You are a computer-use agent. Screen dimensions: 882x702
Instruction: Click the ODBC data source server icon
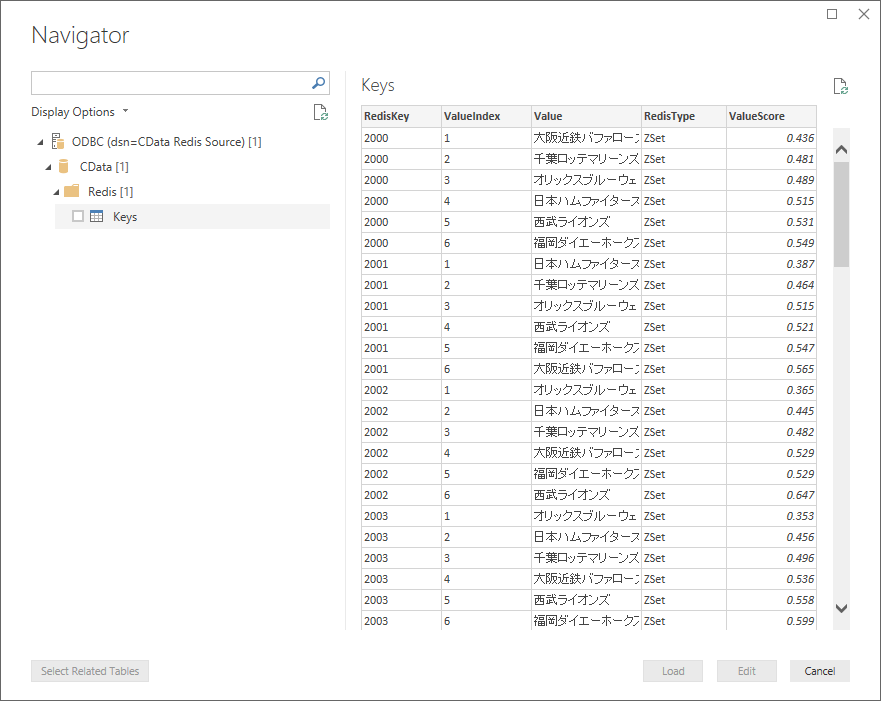tap(57, 141)
